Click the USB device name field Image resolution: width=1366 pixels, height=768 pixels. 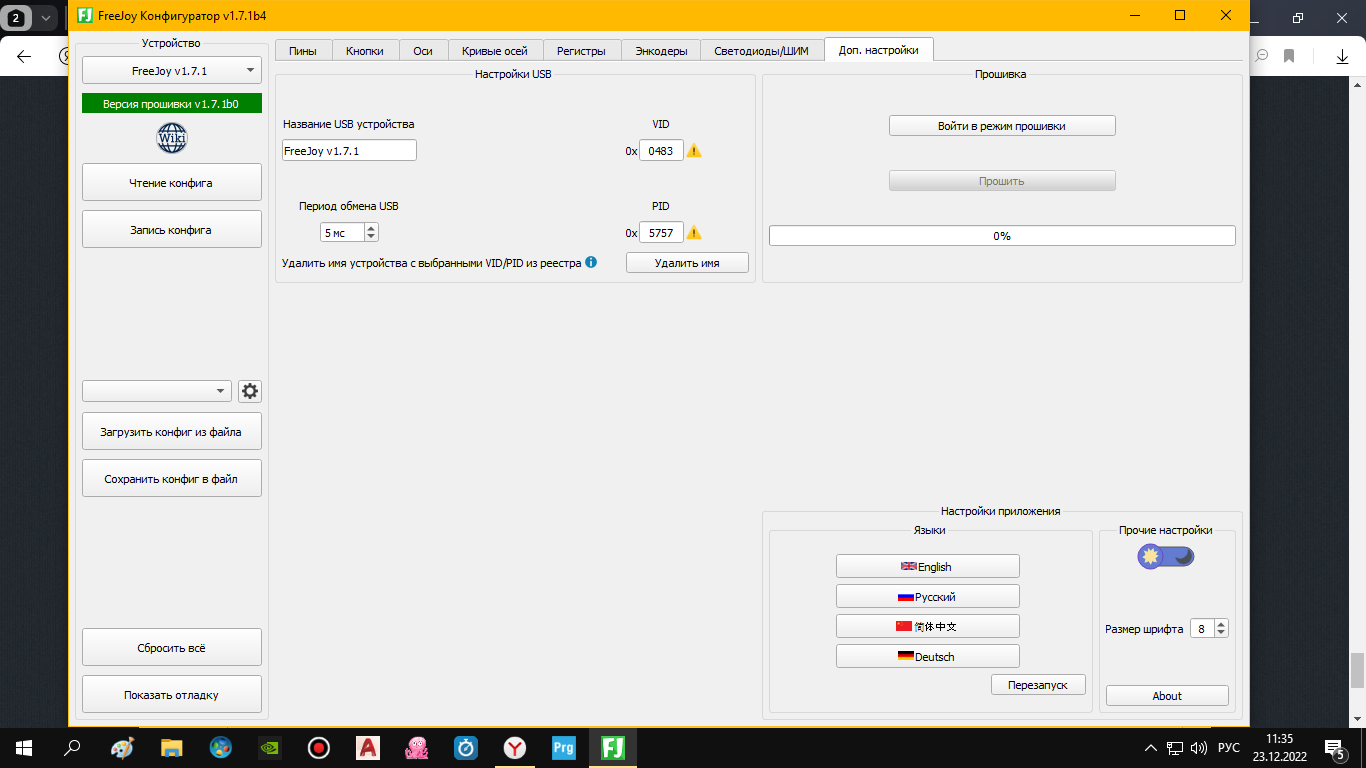click(x=350, y=151)
